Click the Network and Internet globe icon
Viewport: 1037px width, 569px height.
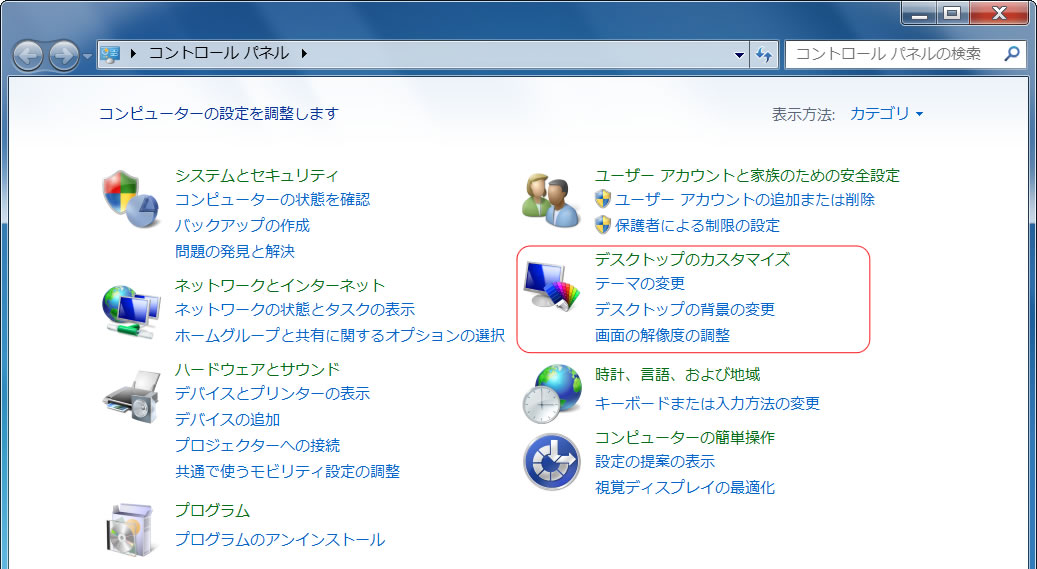pyautogui.click(x=131, y=309)
